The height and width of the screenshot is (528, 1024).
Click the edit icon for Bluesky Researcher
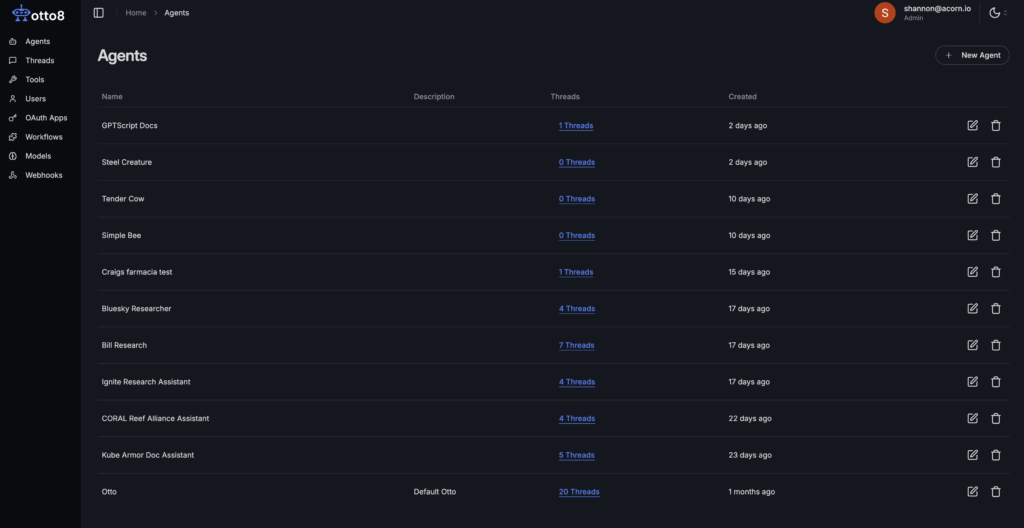point(972,308)
